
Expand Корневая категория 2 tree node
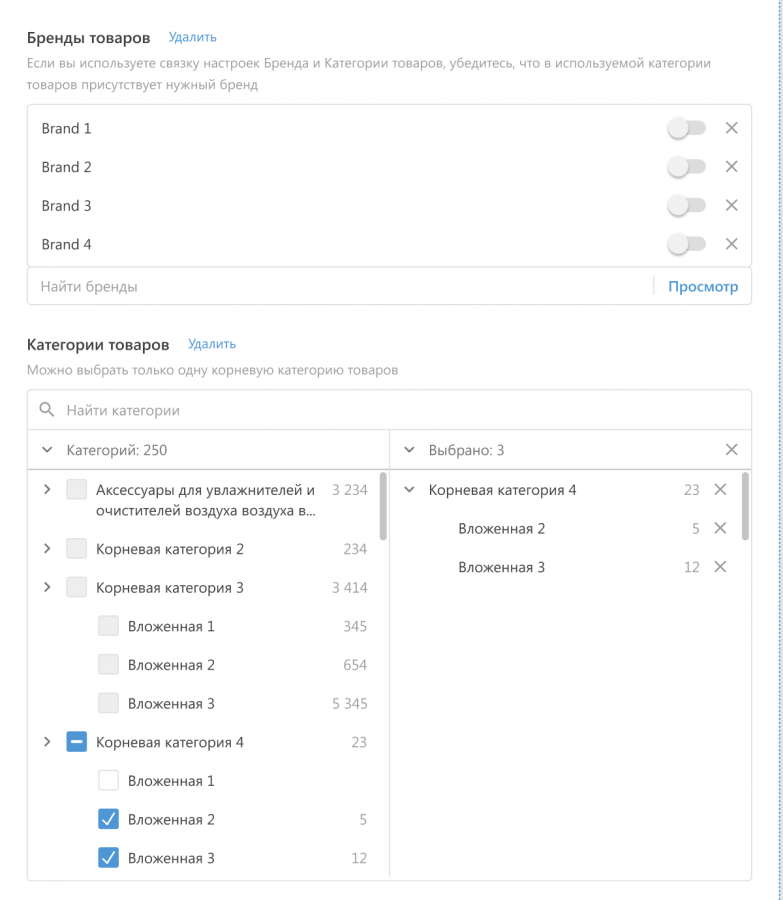47,549
